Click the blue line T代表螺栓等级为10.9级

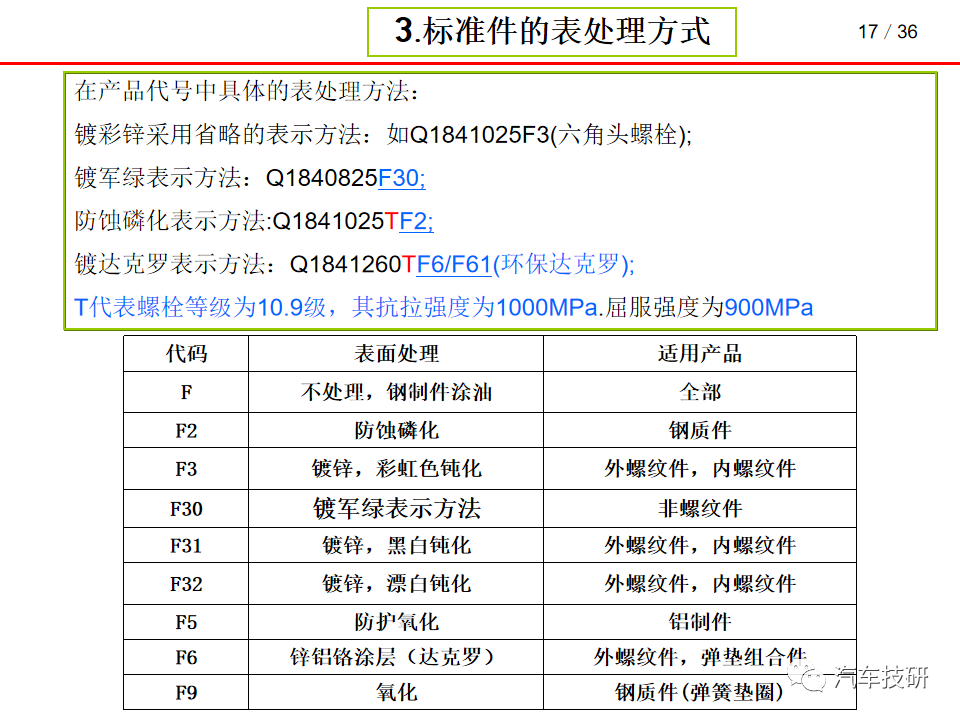(200, 307)
